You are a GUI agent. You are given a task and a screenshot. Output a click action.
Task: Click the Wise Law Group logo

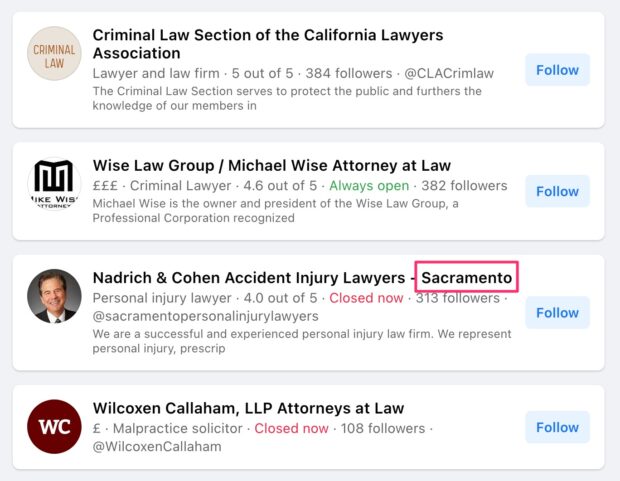(54, 185)
